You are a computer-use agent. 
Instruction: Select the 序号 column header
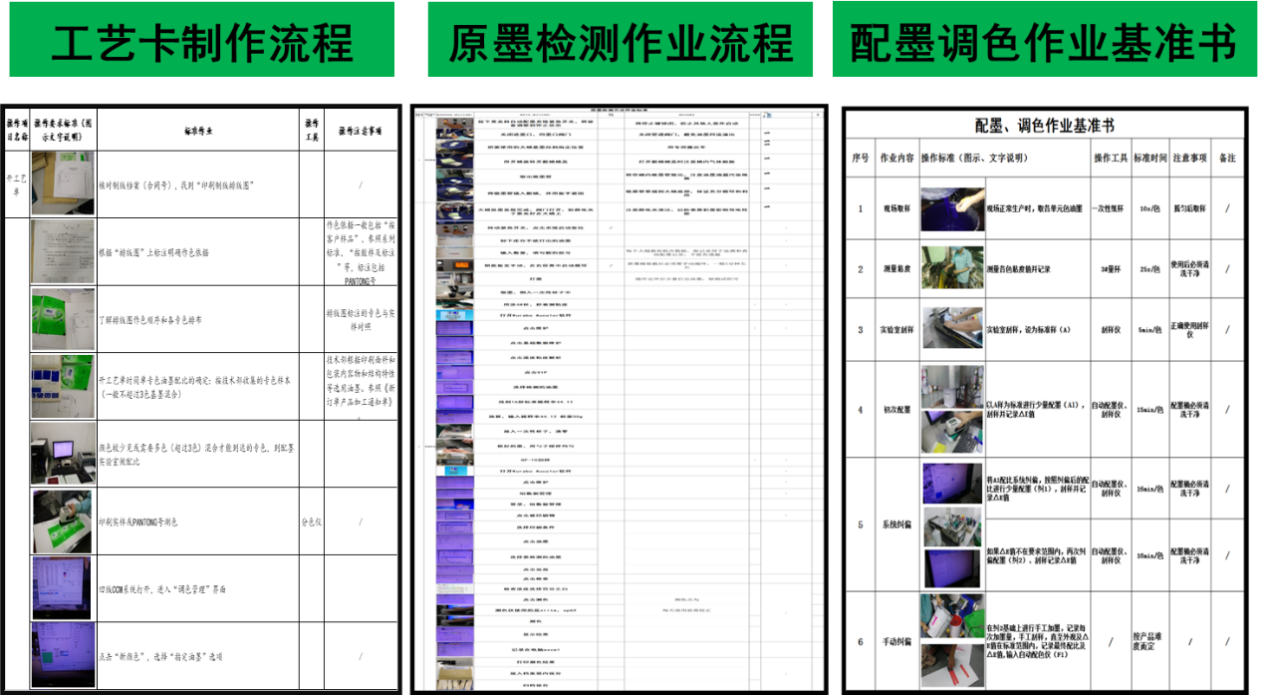pos(860,158)
